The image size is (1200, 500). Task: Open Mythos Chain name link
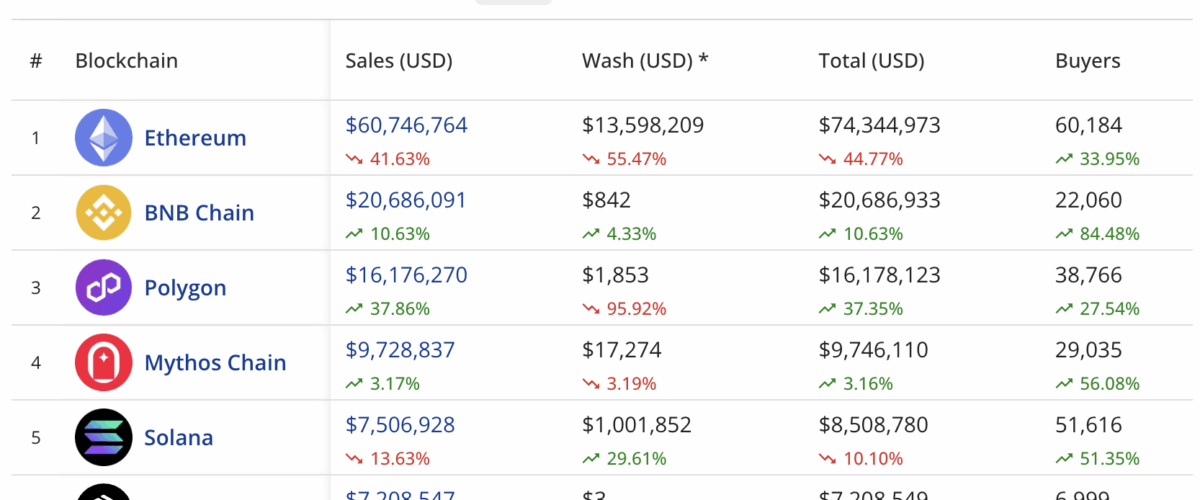click(x=215, y=363)
